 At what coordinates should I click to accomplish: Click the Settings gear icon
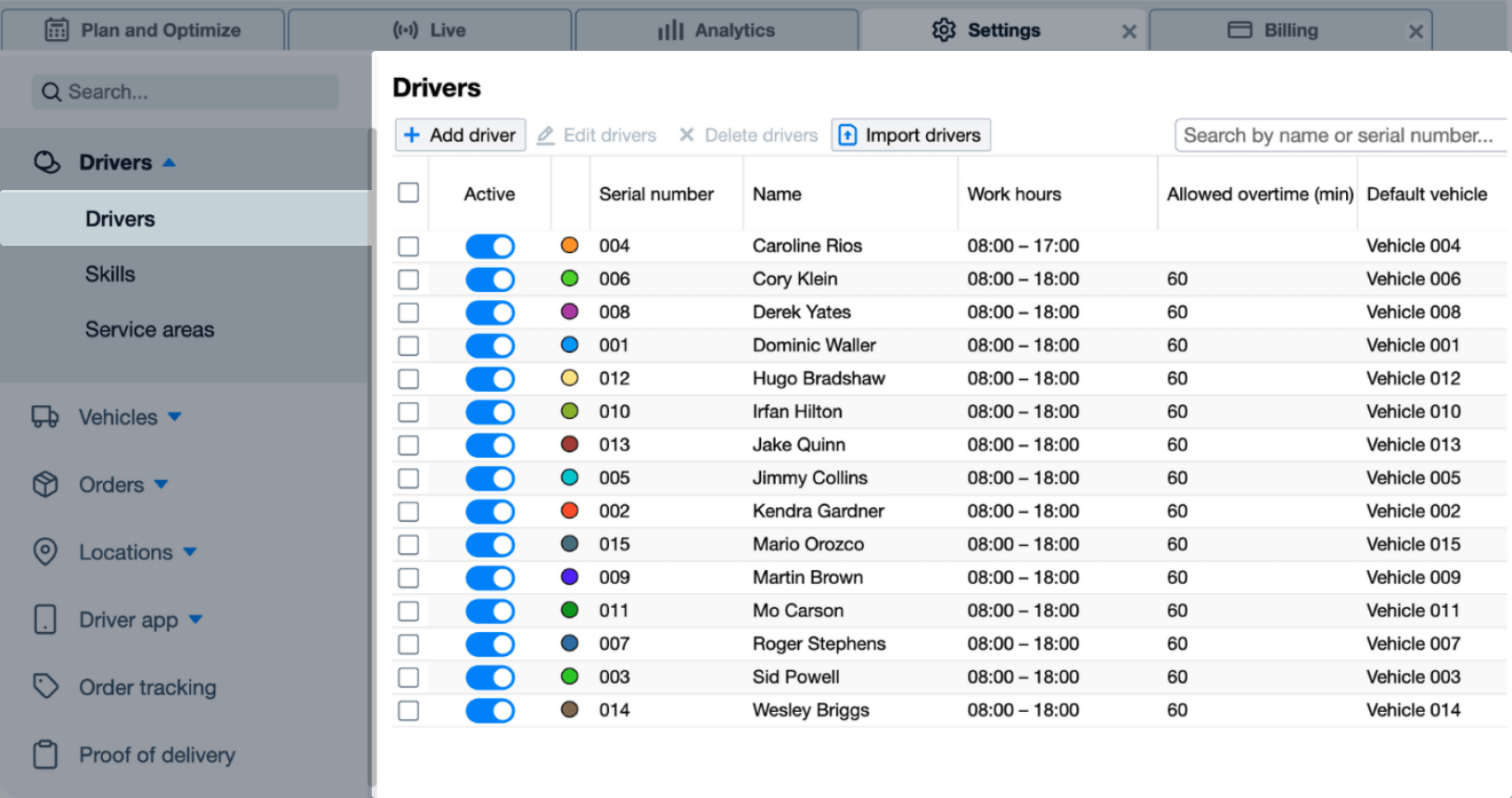944,30
